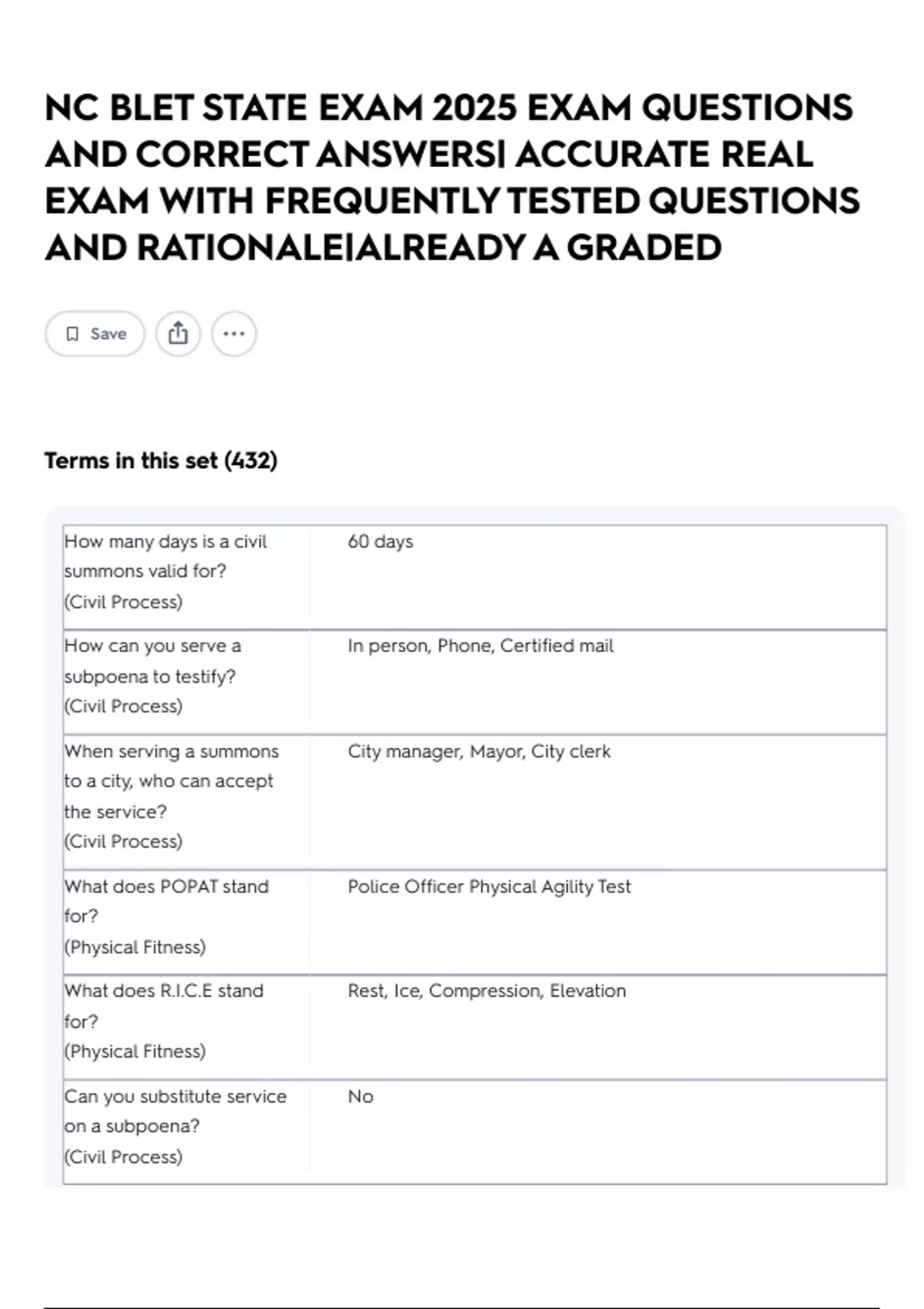
Task: Click the 'City manager, Mayor, City clerk' answer
Action: [479, 752]
